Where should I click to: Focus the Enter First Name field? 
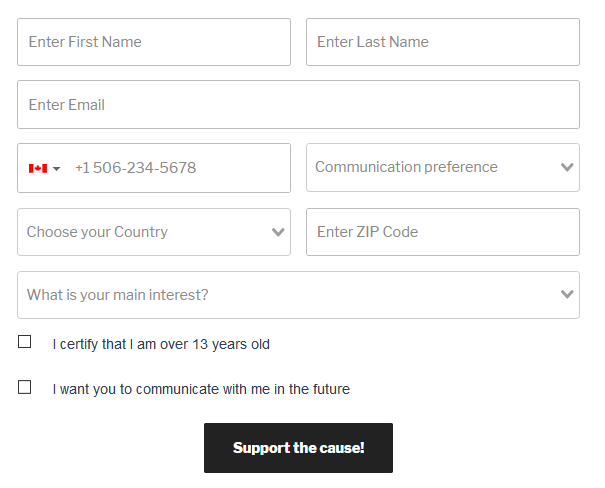pos(154,42)
